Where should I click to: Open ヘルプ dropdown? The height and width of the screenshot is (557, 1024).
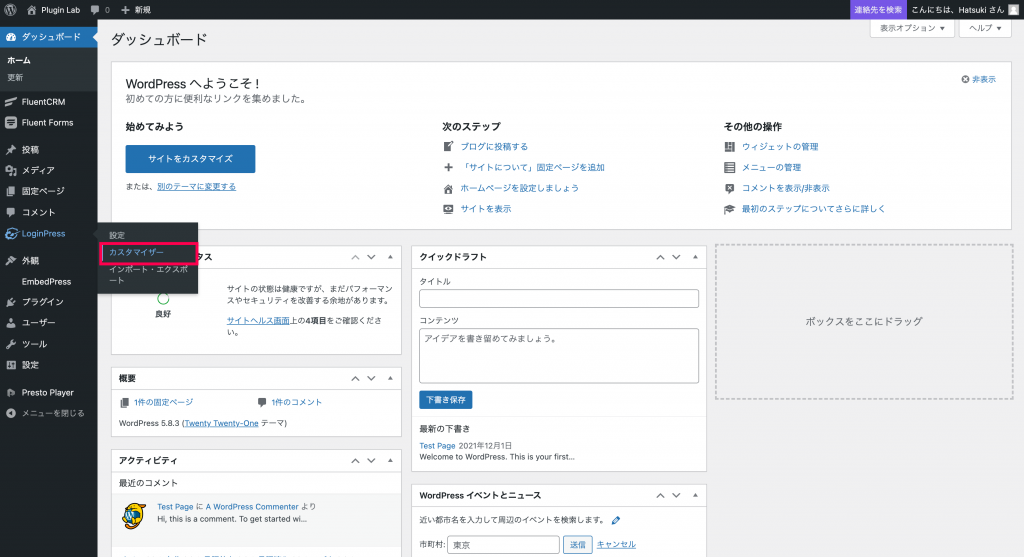point(985,28)
